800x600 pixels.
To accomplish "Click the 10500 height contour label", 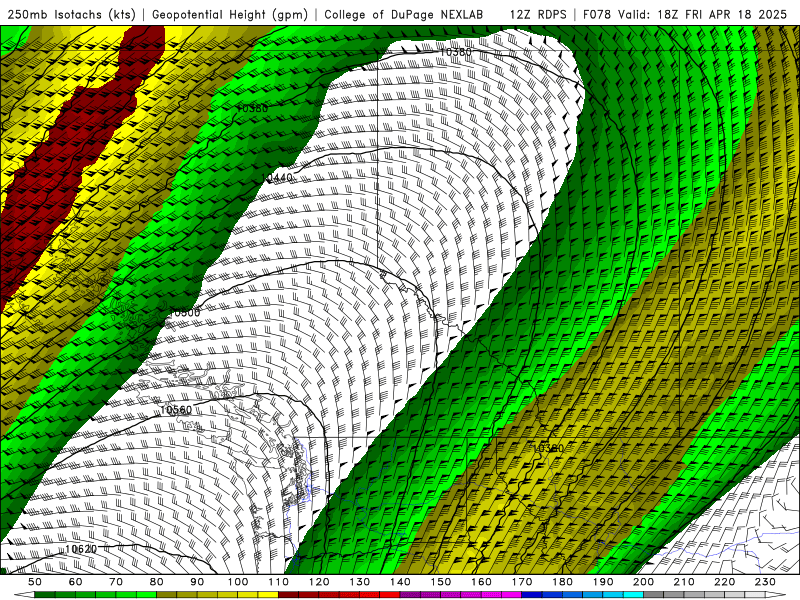I will [184, 313].
